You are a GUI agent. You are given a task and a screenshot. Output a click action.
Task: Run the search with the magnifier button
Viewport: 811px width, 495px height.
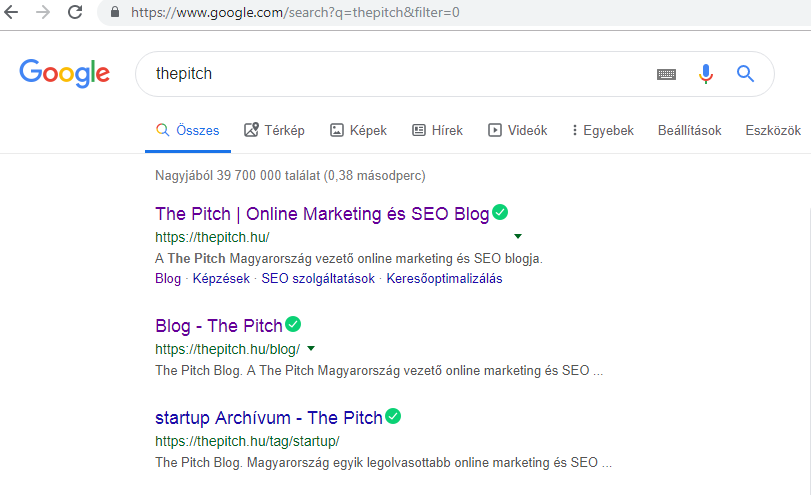click(745, 74)
